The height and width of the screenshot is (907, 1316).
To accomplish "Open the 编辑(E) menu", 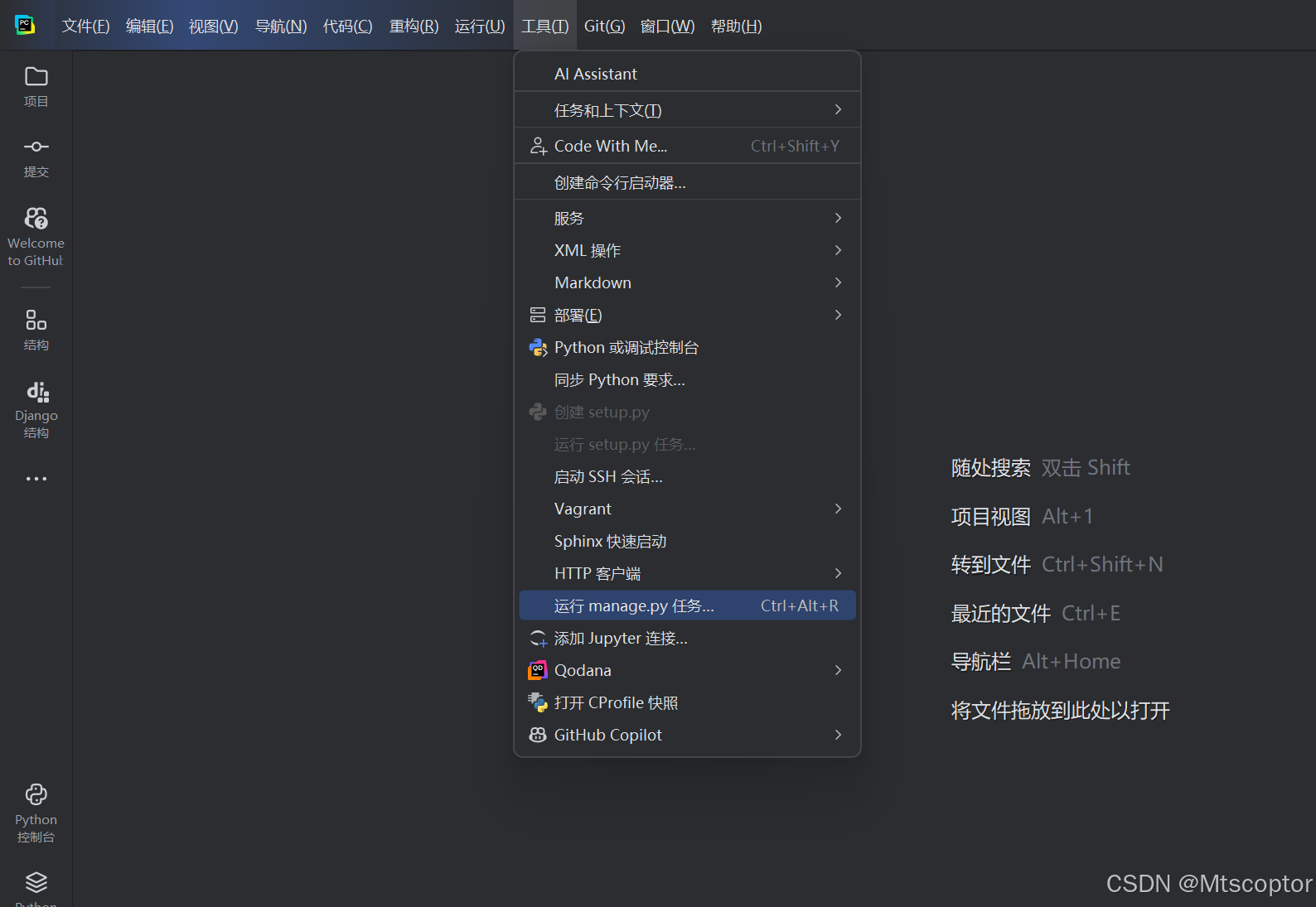I will pyautogui.click(x=149, y=26).
